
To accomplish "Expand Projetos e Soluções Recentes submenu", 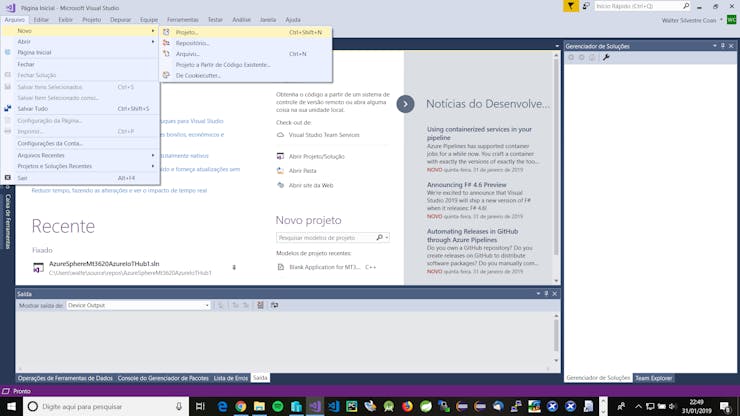I will 152,166.
